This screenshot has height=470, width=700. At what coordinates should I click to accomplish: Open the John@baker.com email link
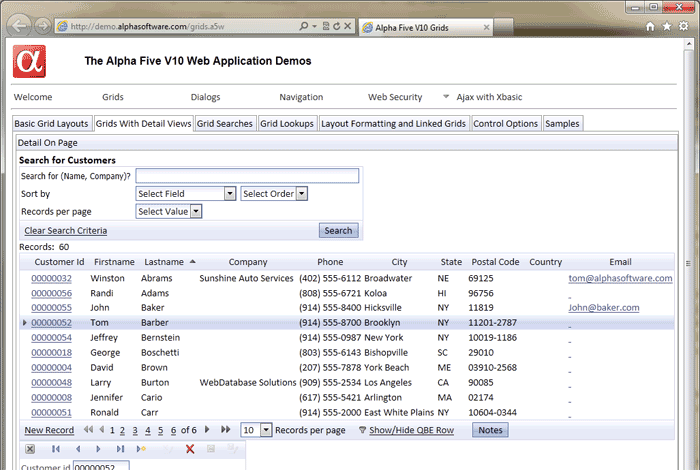[x=604, y=308]
